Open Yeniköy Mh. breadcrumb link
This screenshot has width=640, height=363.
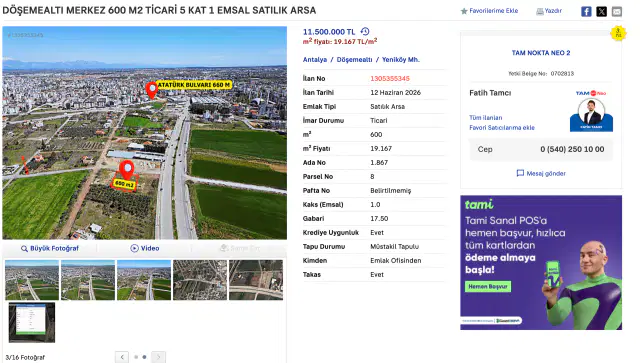[400, 60]
